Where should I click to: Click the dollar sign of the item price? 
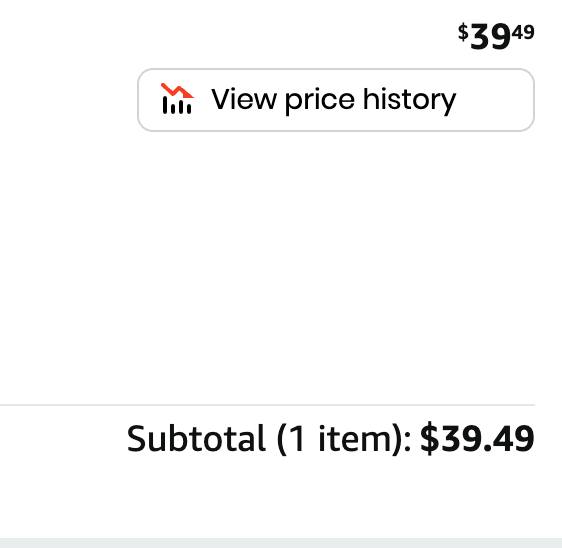coord(463,32)
